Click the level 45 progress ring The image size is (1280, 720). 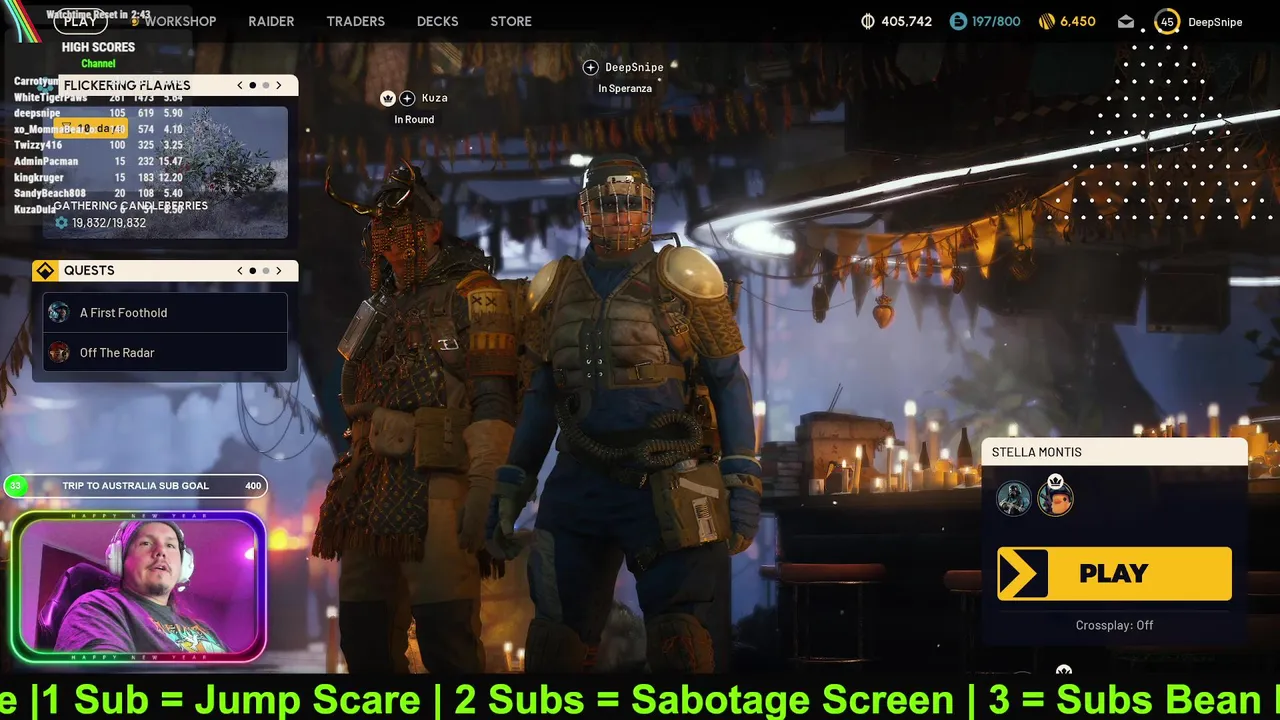[1166, 21]
